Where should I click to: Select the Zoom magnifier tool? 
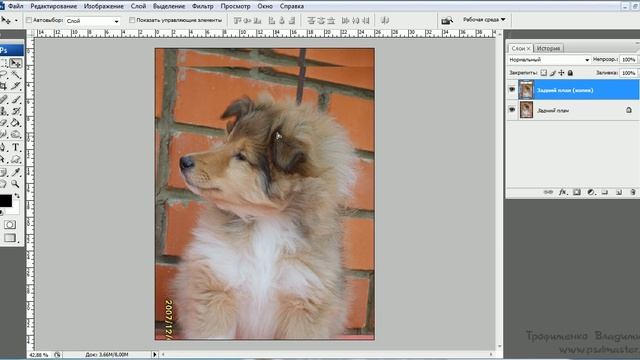click(16, 184)
